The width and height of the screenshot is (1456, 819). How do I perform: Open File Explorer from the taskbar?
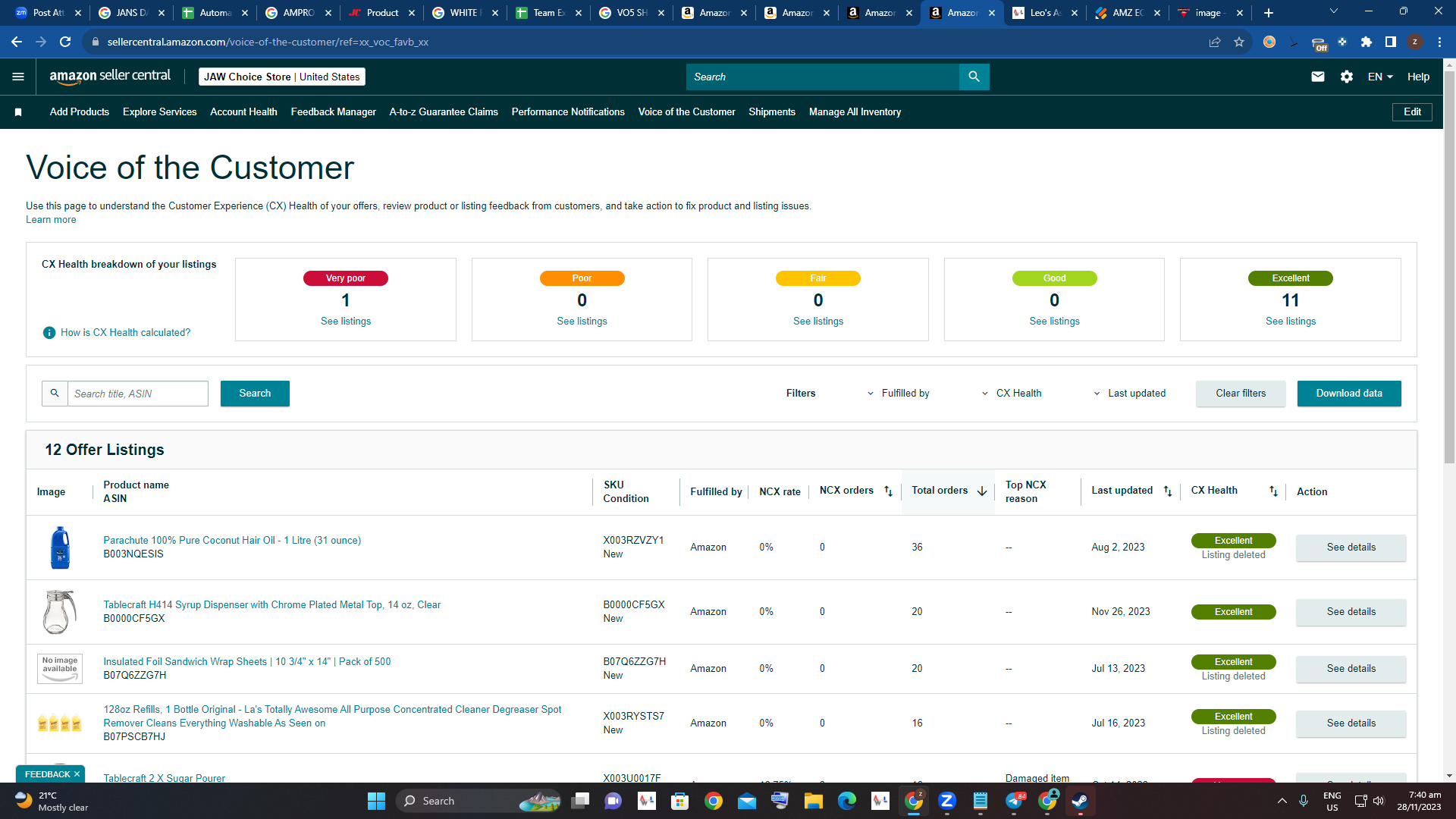point(814,801)
